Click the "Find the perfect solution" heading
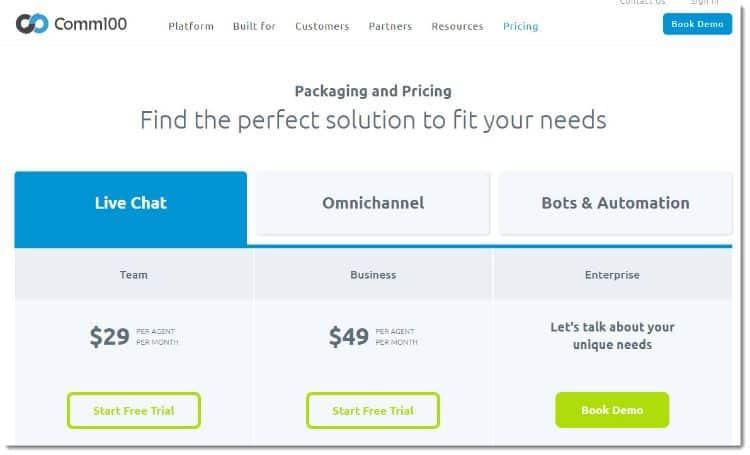This screenshot has height=455, width=750. (373, 121)
